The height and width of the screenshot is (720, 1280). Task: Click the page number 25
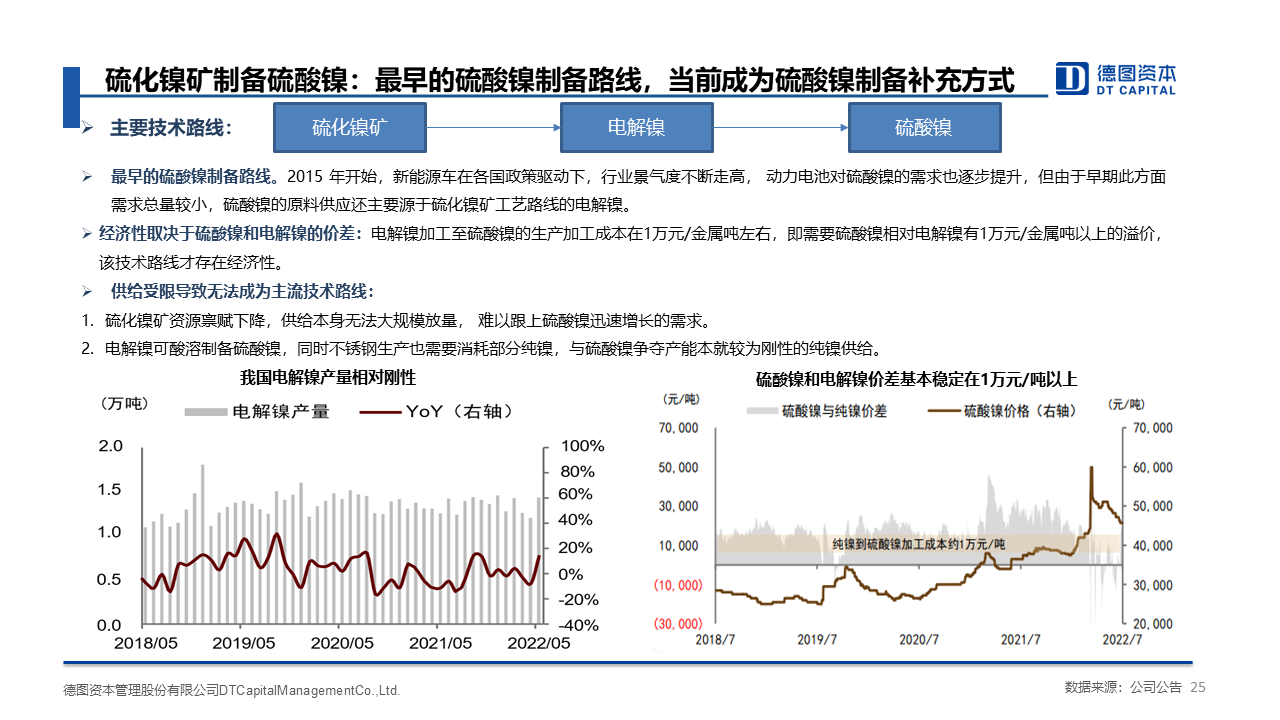pyautogui.click(x=1199, y=688)
